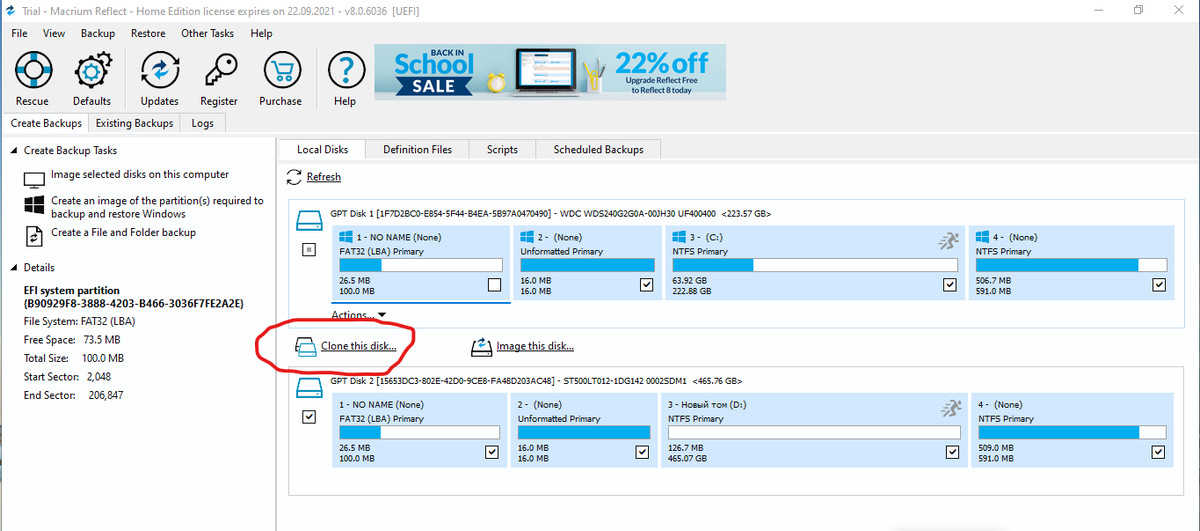The image size is (1200, 531).
Task: Expand the Actions dropdown under Disk 1
Action: 359,315
